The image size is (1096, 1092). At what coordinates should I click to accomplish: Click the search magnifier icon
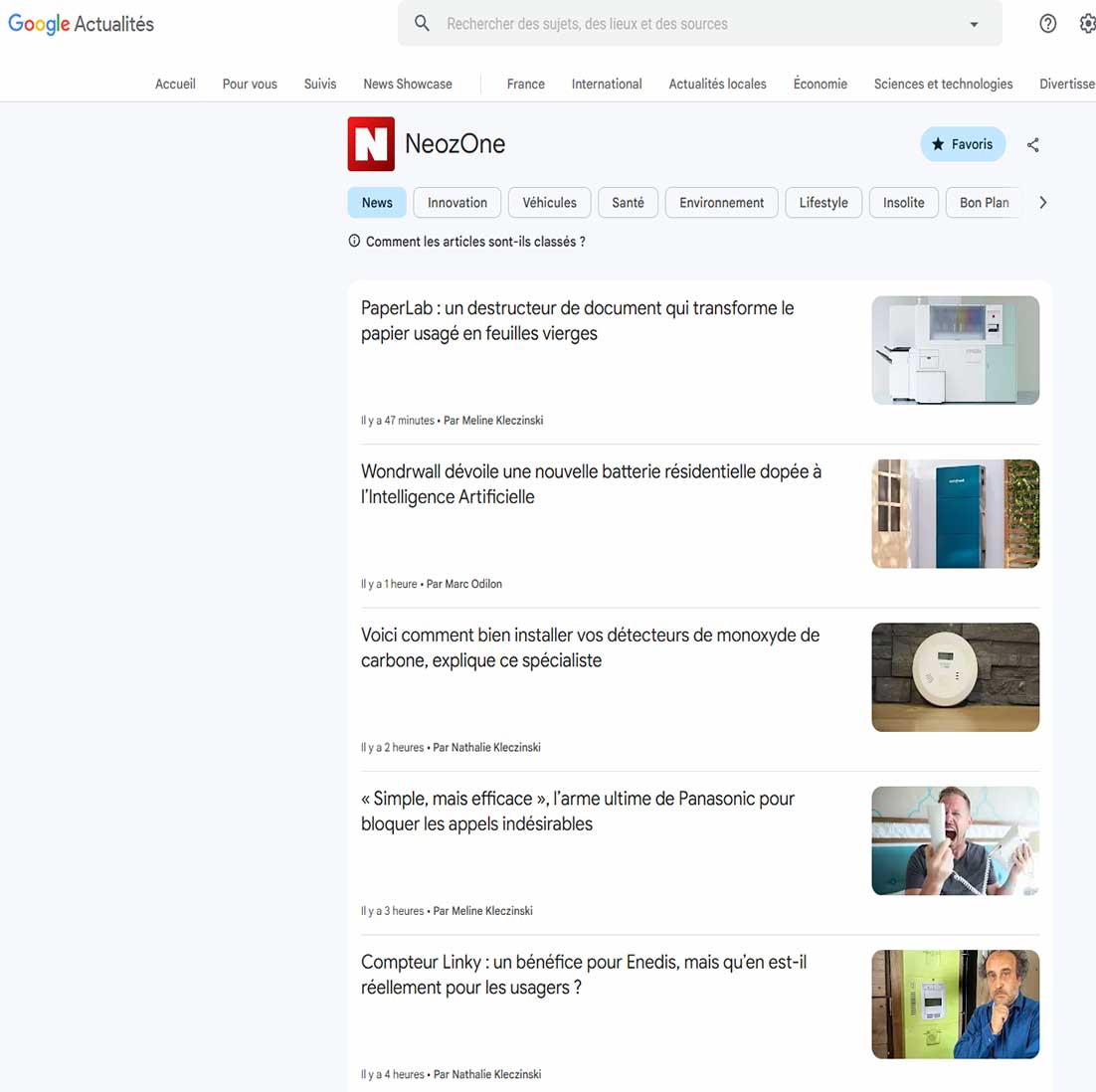[x=423, y=24]
